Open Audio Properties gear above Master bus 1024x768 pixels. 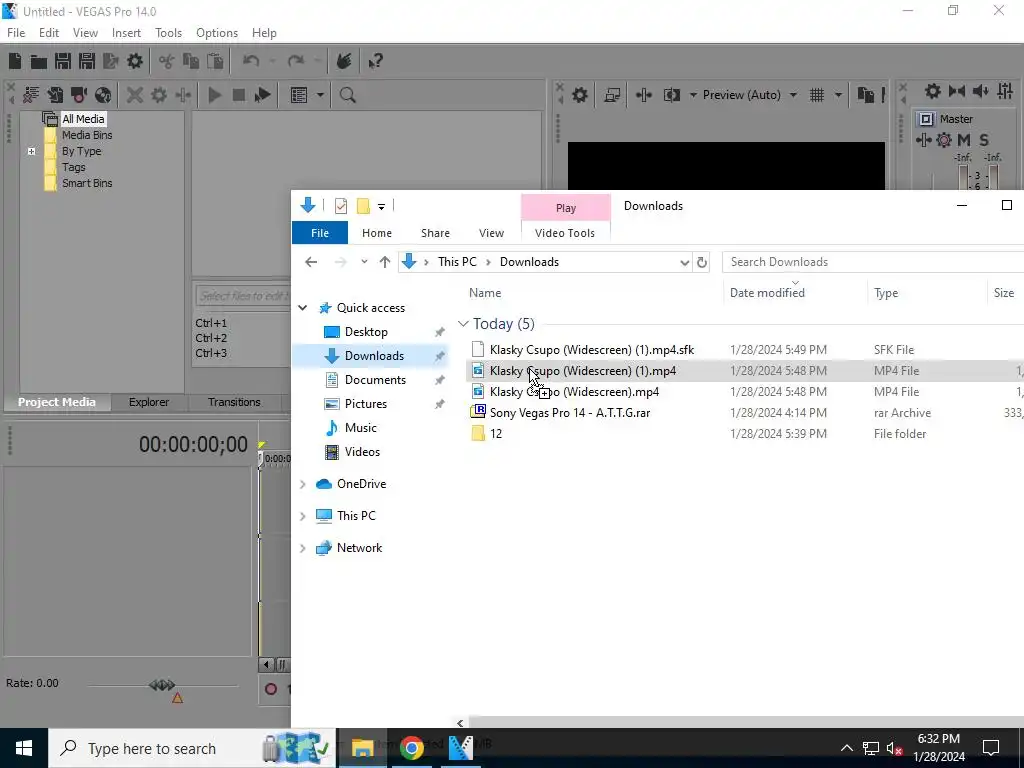pos(933,91)
